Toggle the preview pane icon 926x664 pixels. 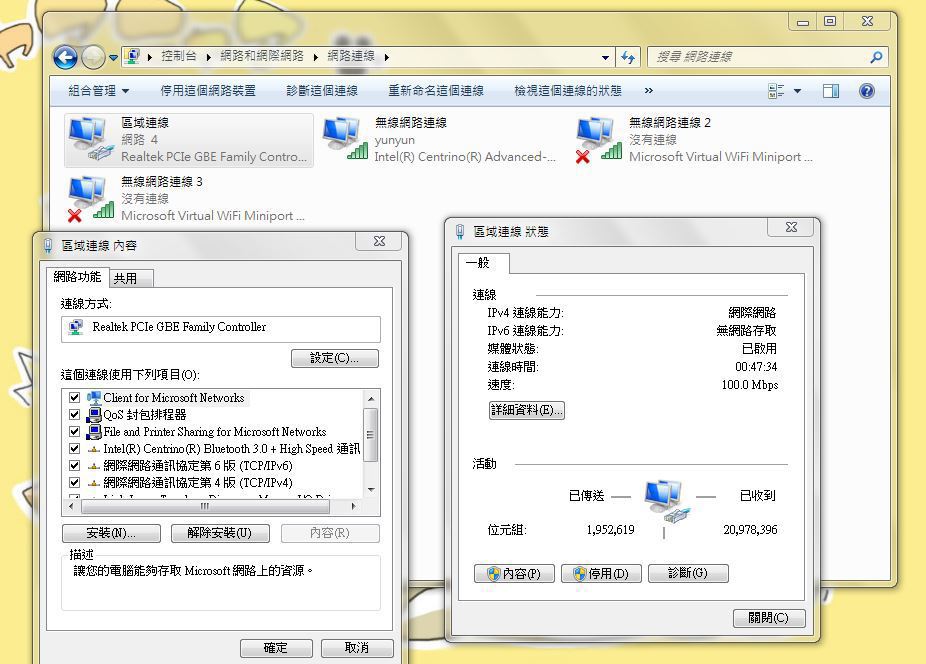[831, 90]
